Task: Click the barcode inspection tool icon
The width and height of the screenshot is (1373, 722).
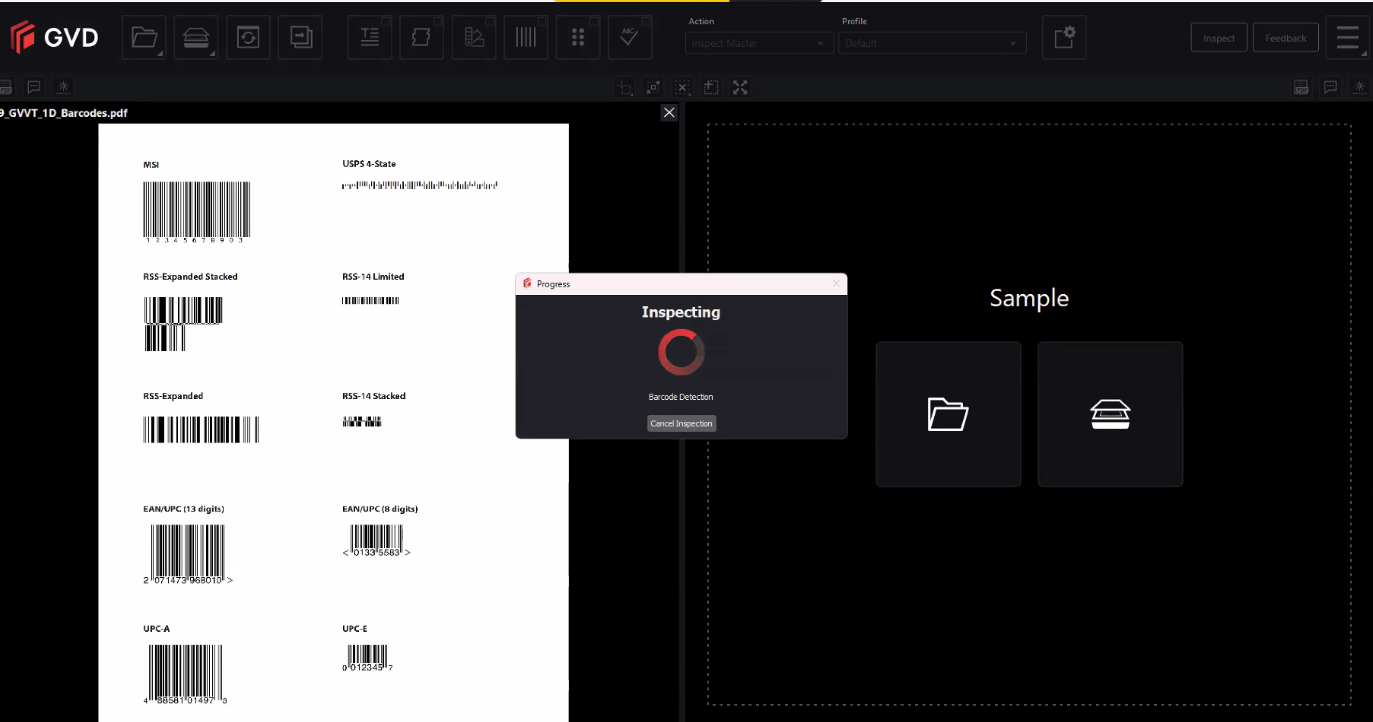Action: [x=525, y=38]
